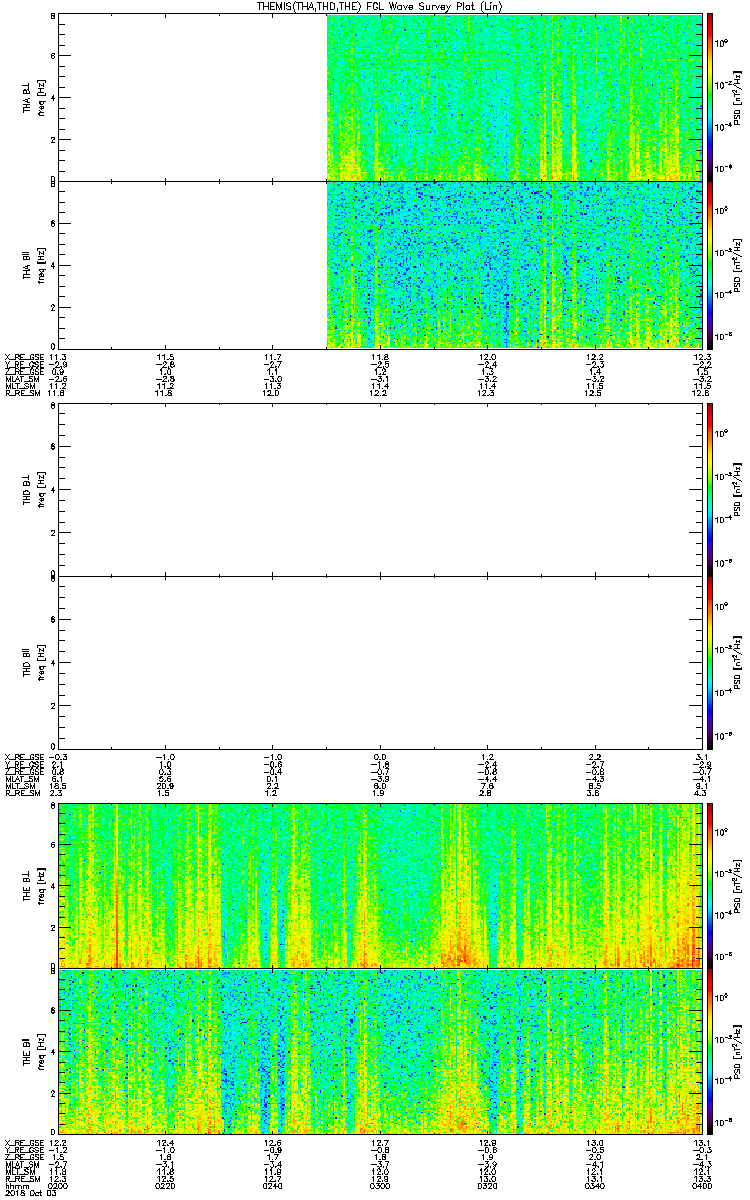Click the 0300 time tick label
Screen dimensions: 750x1200
coord(380,1185)
